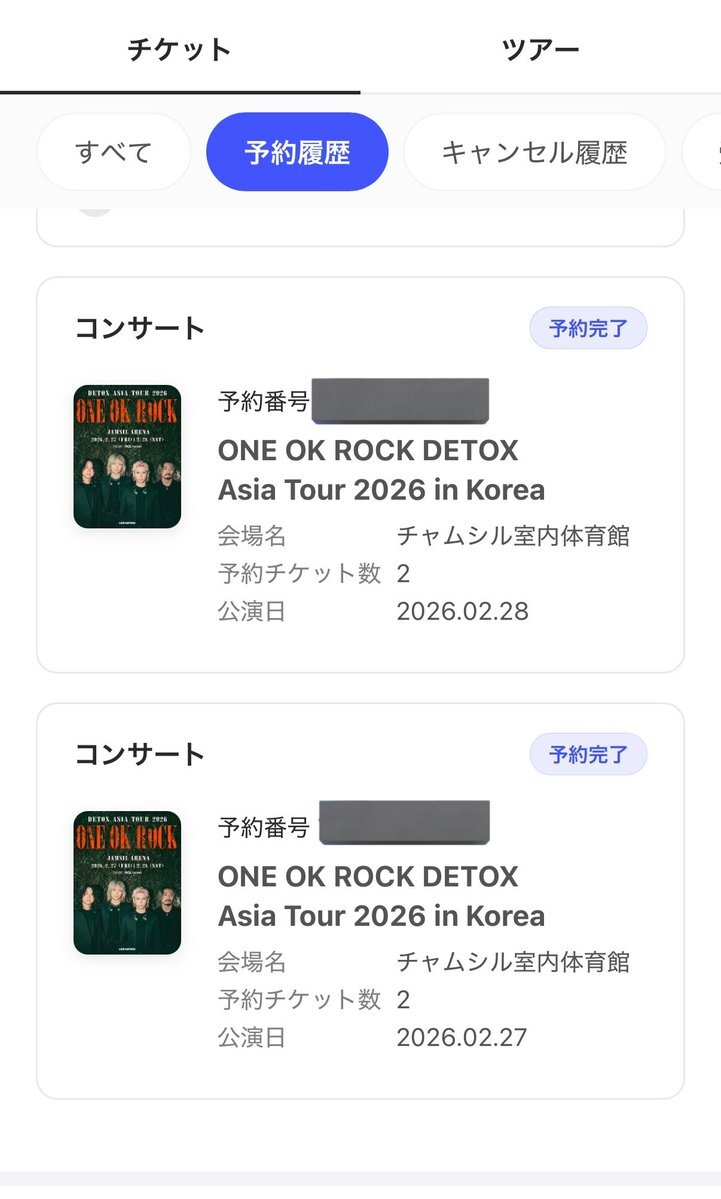Switch to the チケット tab

coord(180,48)
